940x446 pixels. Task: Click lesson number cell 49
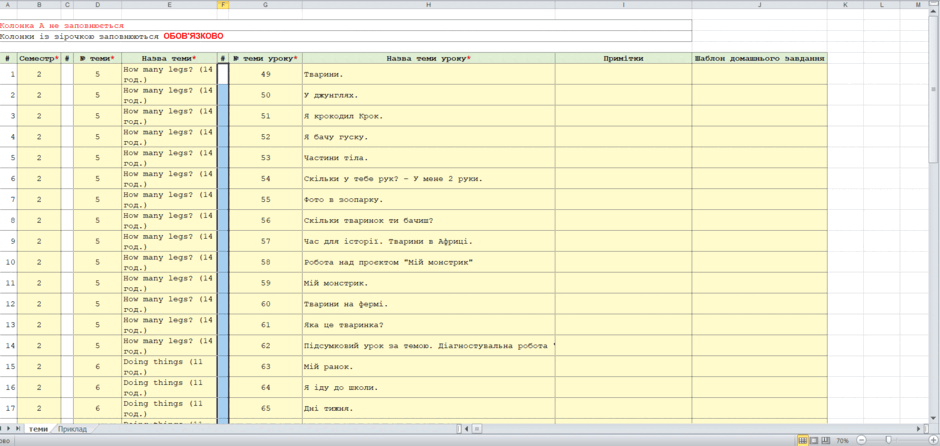[x=266, y=74]
